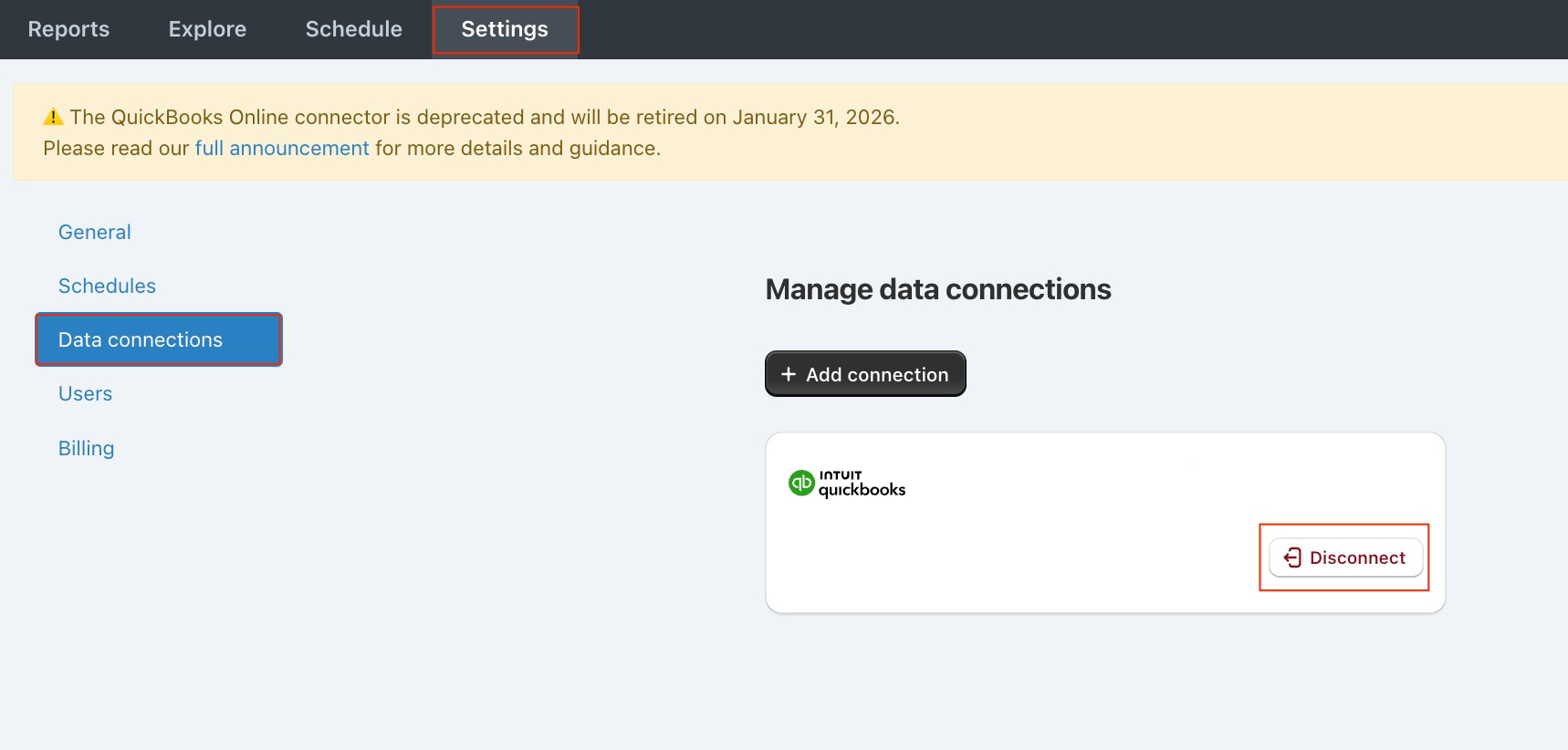
Task: Click the Intuit QuickBooks wordmark
Action: point(862,484)
